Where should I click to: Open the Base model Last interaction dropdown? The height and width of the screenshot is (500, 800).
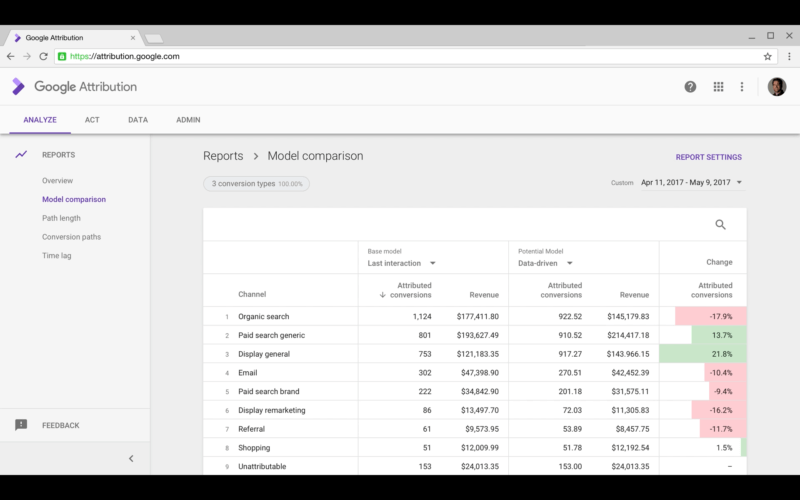pyautogui.click(x=402, y=263)
